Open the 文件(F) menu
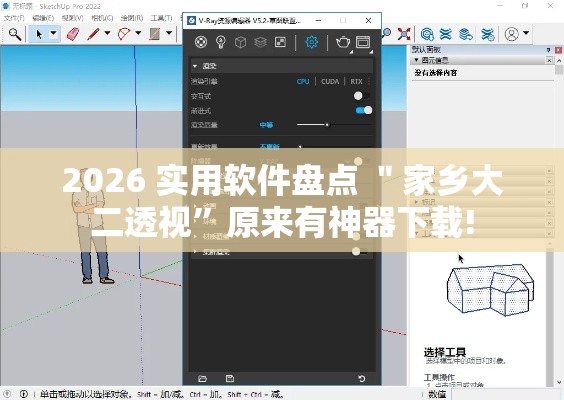This screenshot has width=564, height=400. (x=14, y=18)
